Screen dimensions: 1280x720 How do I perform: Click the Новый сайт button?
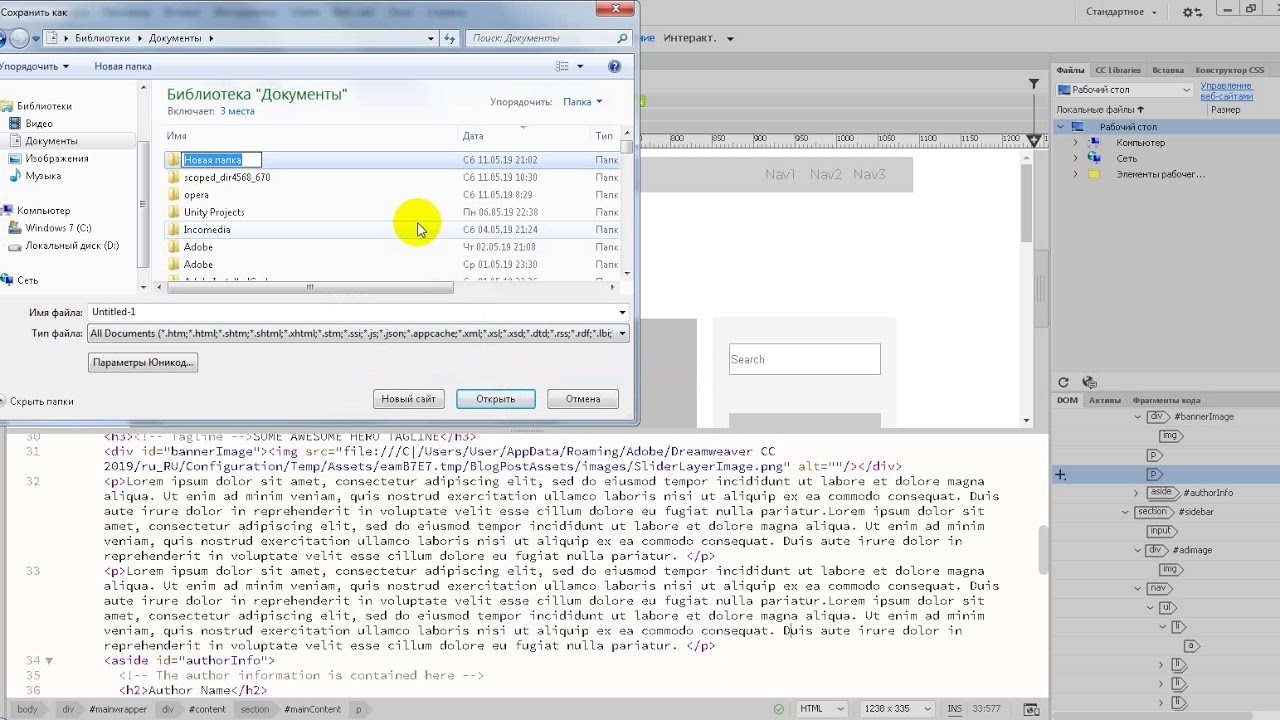408,399
